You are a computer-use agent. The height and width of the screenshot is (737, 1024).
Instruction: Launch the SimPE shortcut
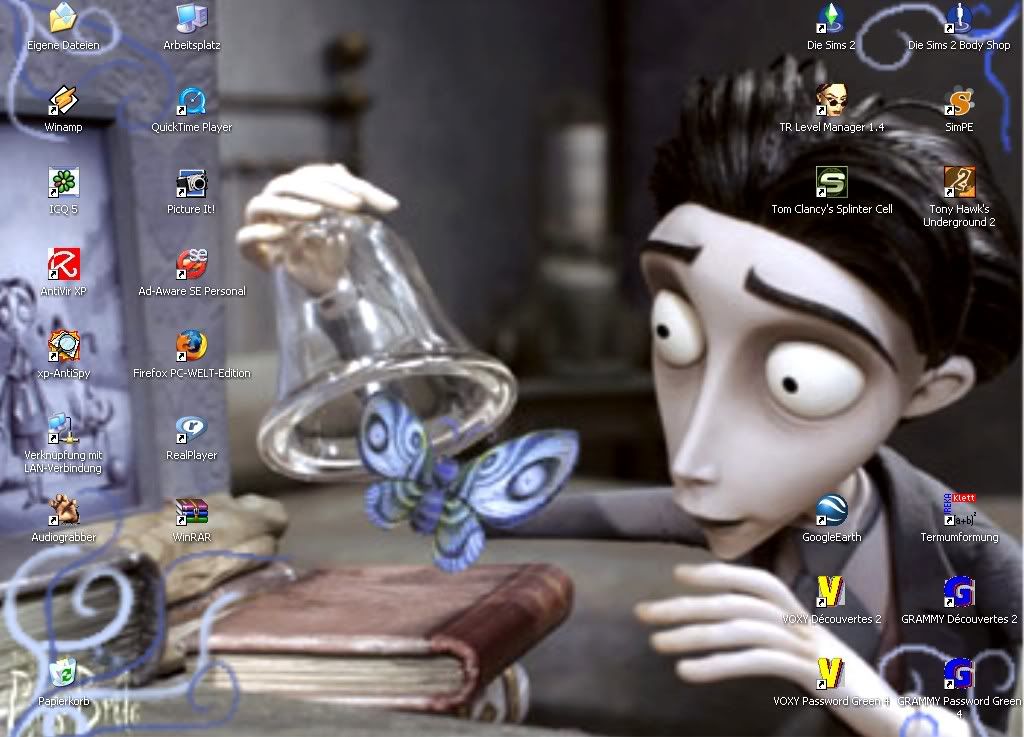pos(959,100)
